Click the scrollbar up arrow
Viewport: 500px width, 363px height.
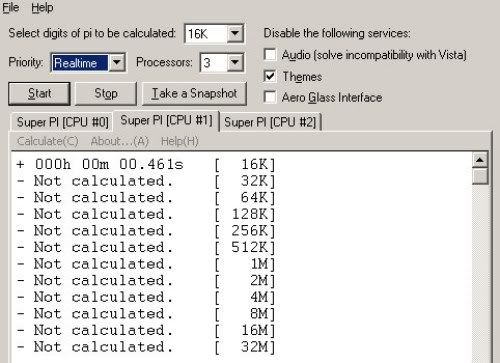pos(480,161)
